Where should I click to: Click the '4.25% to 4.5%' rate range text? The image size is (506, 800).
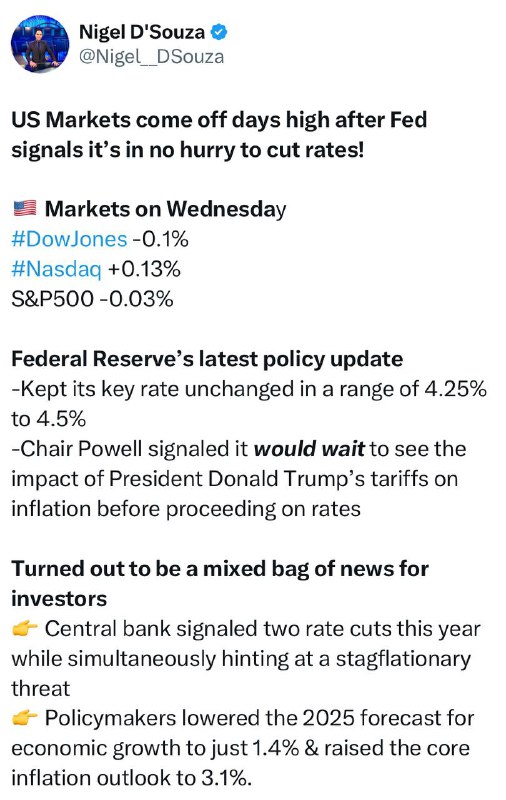[249, 404]
